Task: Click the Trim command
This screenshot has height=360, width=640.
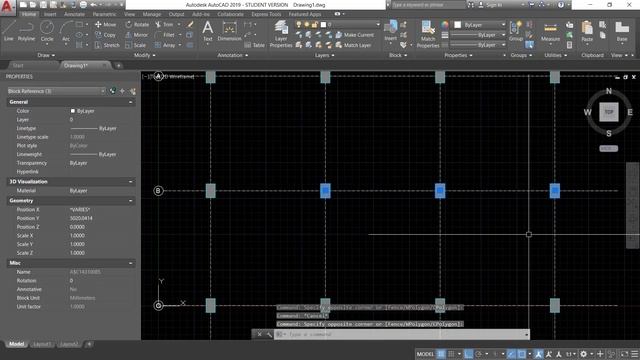Action: coord(164,24)
